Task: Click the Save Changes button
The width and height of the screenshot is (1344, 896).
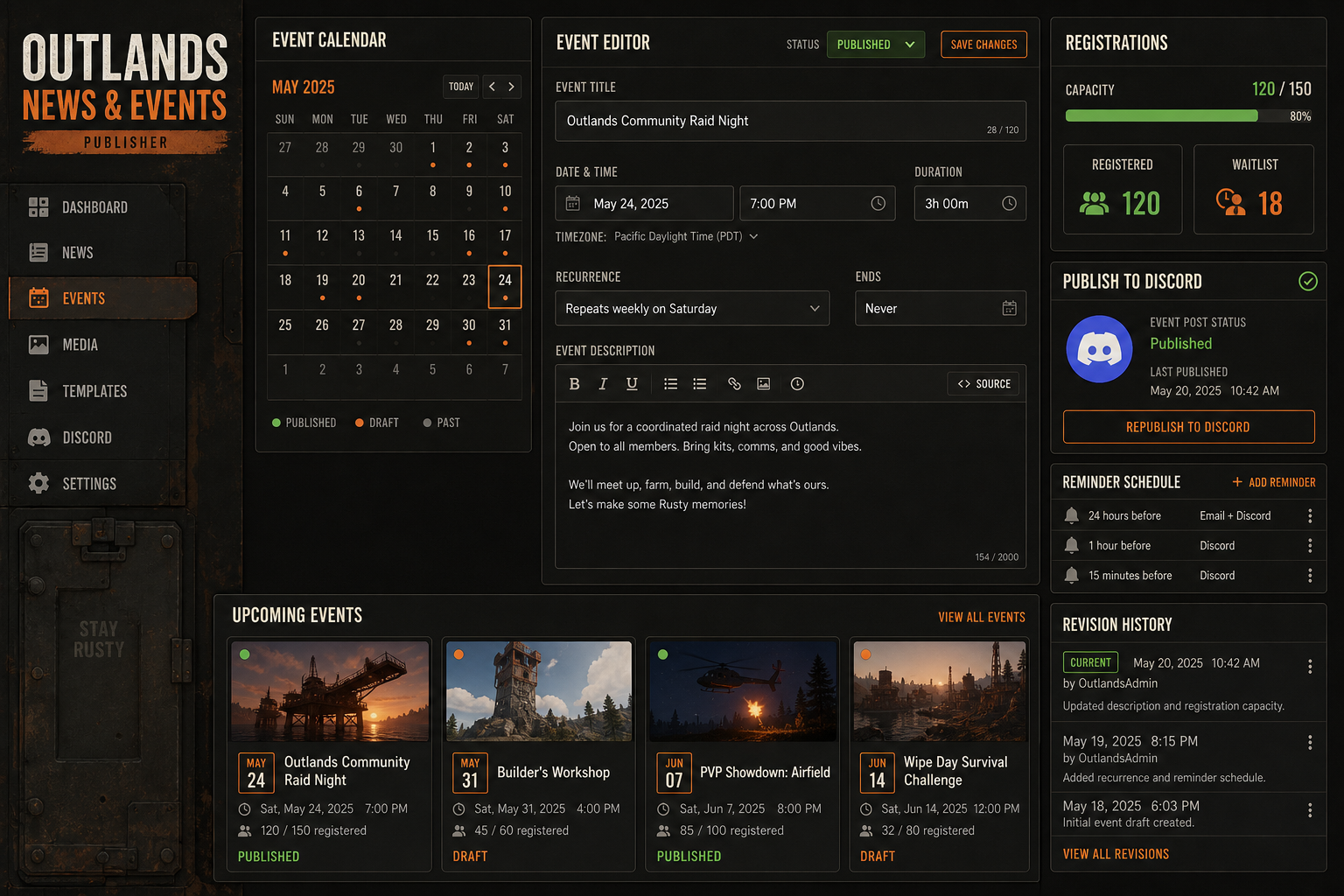Action: pos(983,45)
